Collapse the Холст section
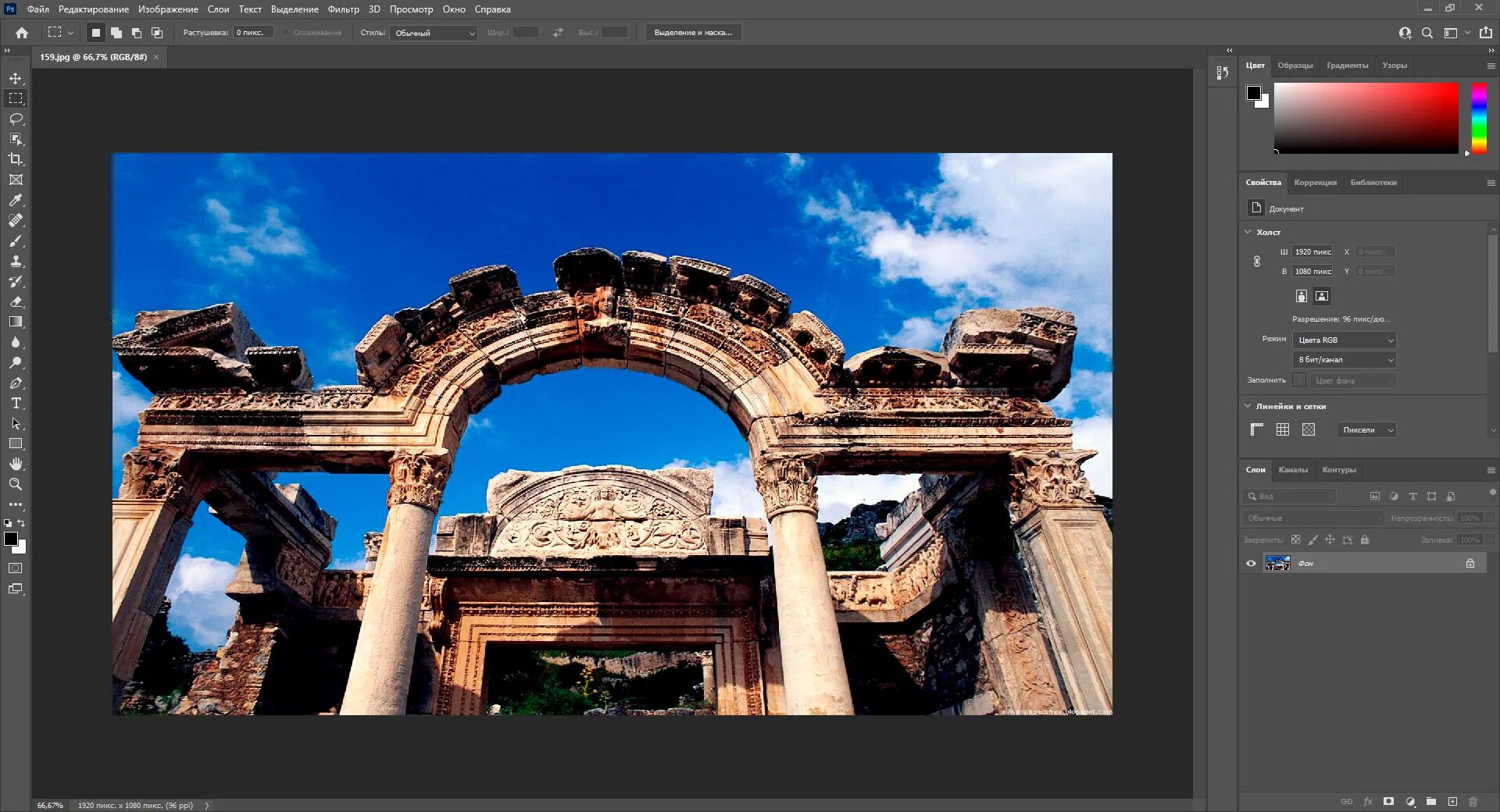 point(1248,232)
